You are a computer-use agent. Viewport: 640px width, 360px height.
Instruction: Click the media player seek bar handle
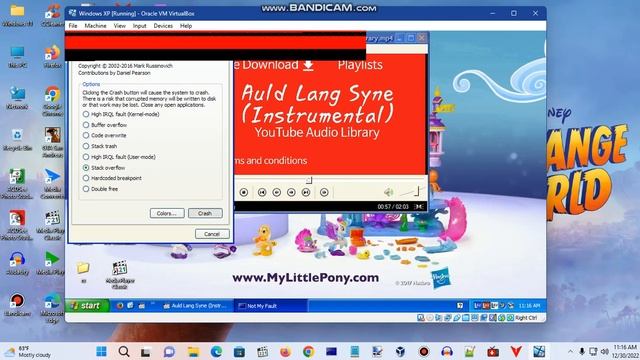click(x=309, y=180)
